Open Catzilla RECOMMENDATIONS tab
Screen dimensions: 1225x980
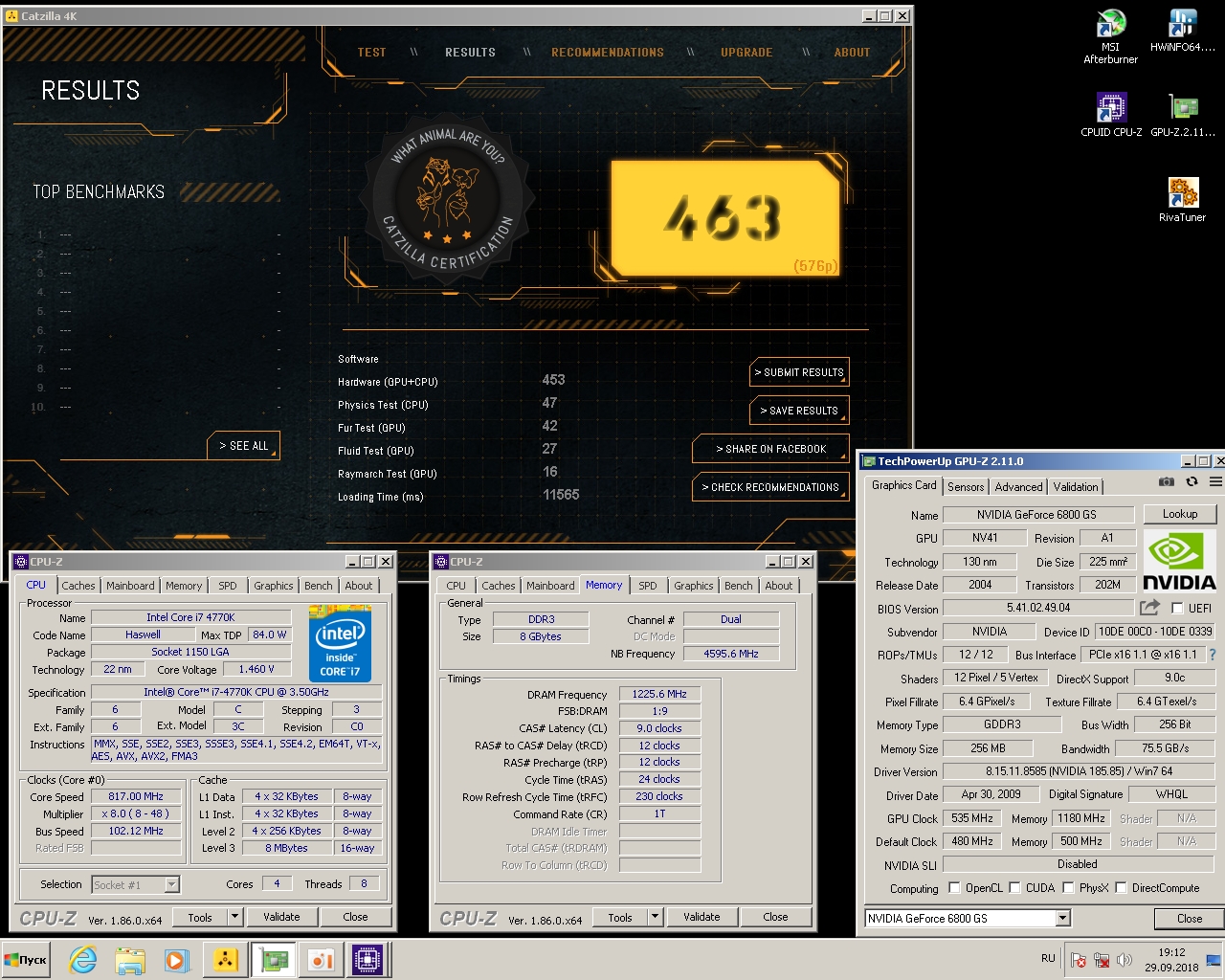tap(608, 53)
